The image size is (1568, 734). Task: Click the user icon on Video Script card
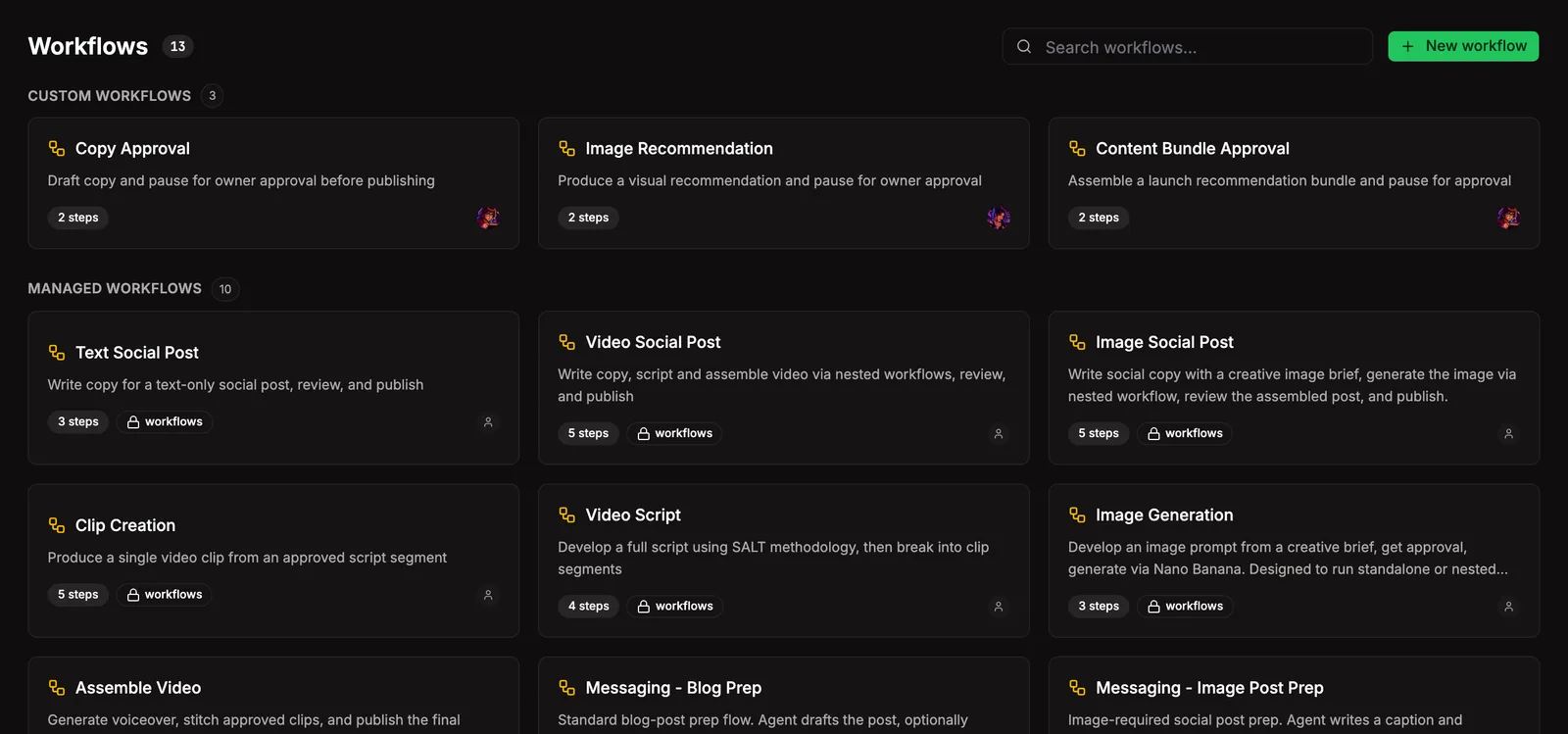point(999,607)
